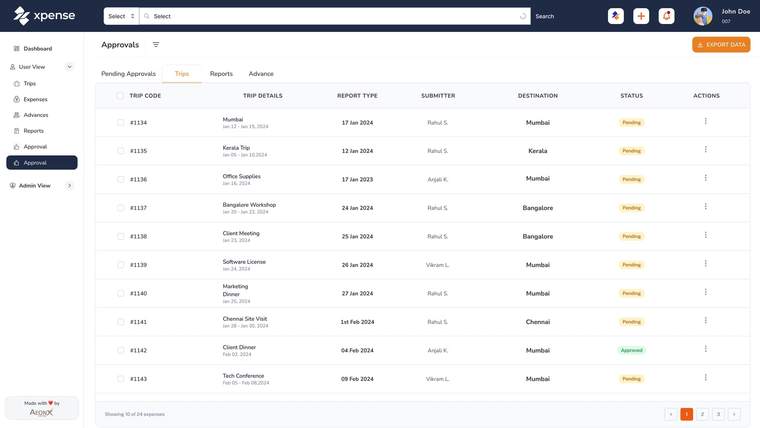Image resolution: width=760 pixels, height=428 pixels.
Task: Open the highlighted Approval sidebar item
Action: point(42,163)
